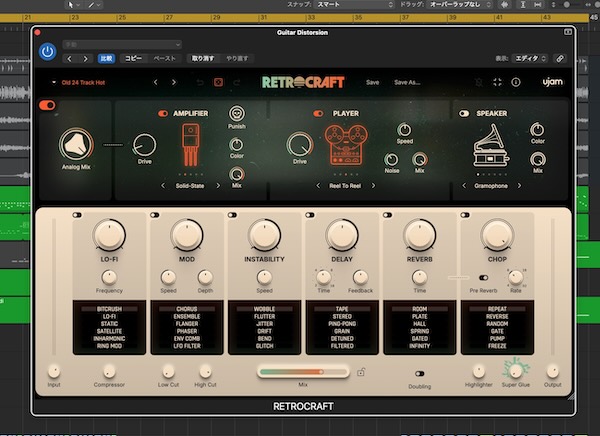Click the コピー copy button
Image resolution: width=600 pixels, height=436 pixels.
[x=133, y=59]
